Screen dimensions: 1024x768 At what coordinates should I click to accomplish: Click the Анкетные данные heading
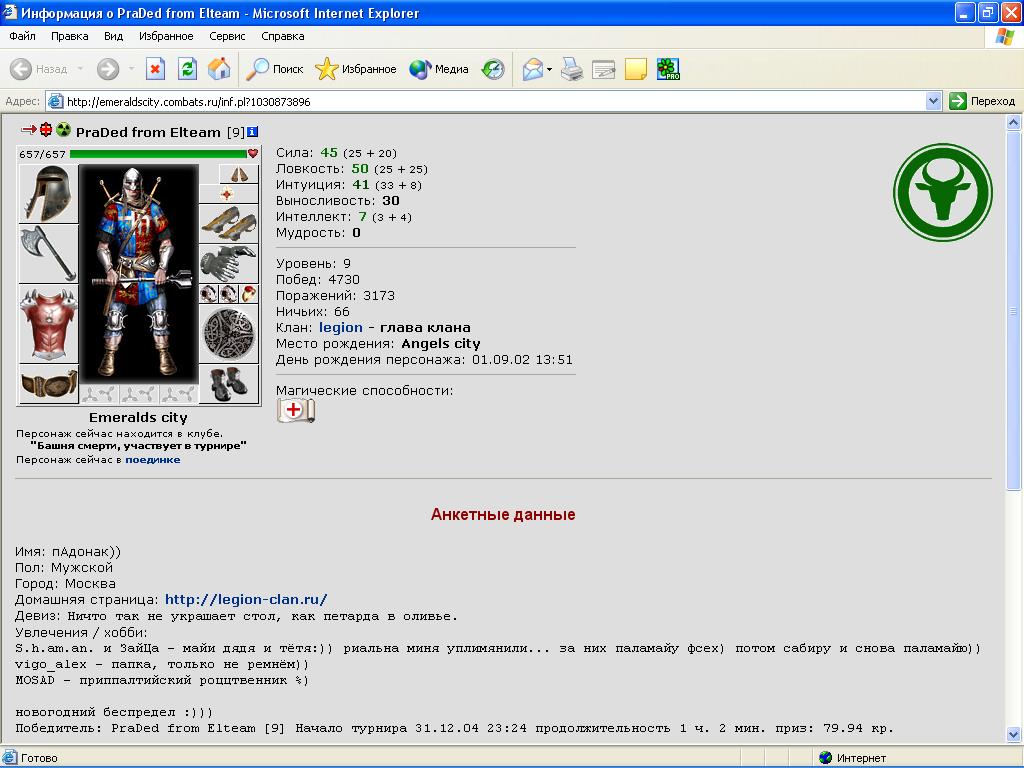point(503,515)
